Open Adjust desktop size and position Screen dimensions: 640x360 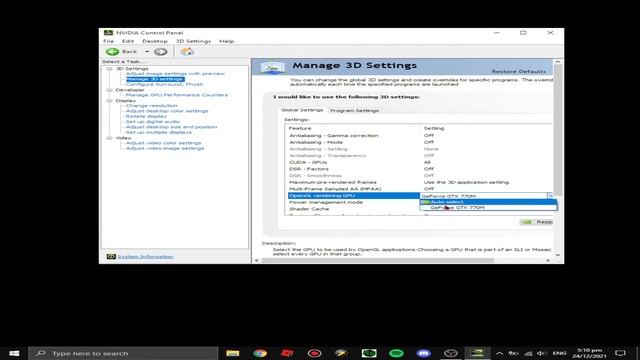pyautogui.click(x=171, y=127)
